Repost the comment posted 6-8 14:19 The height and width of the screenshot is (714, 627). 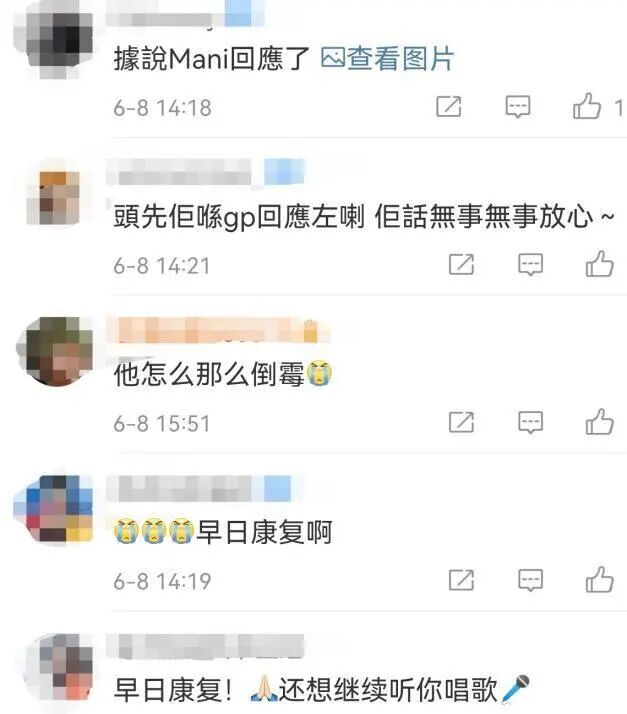(462, 580)
